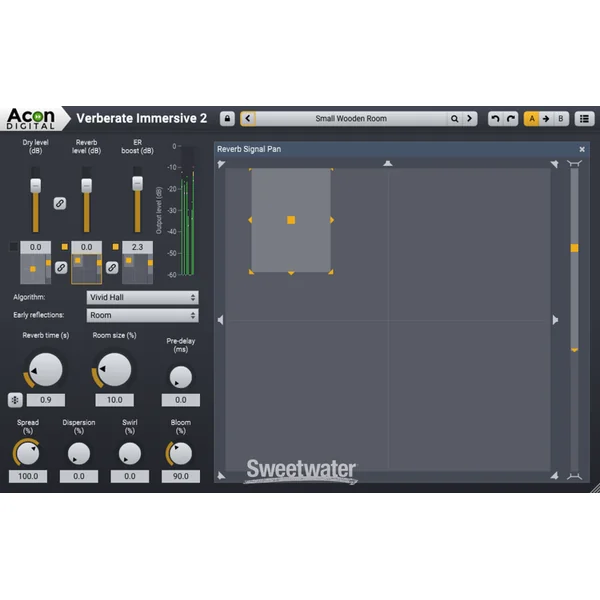Screen dimensions: 600x600
Task: Open the Dry signal pan pad
Action: (36, 269)
